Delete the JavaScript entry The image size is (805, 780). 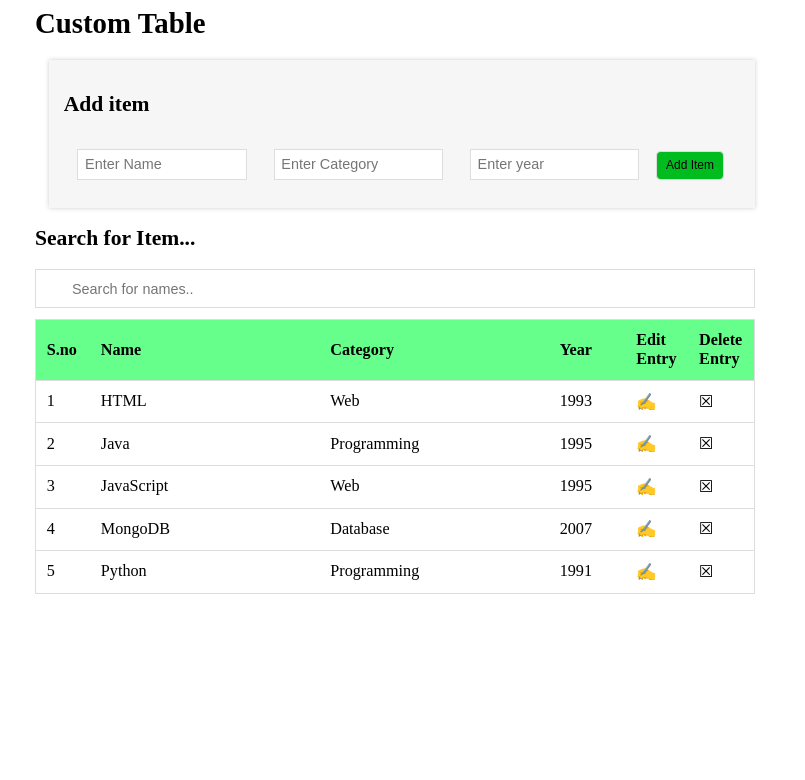click(706, 487)
